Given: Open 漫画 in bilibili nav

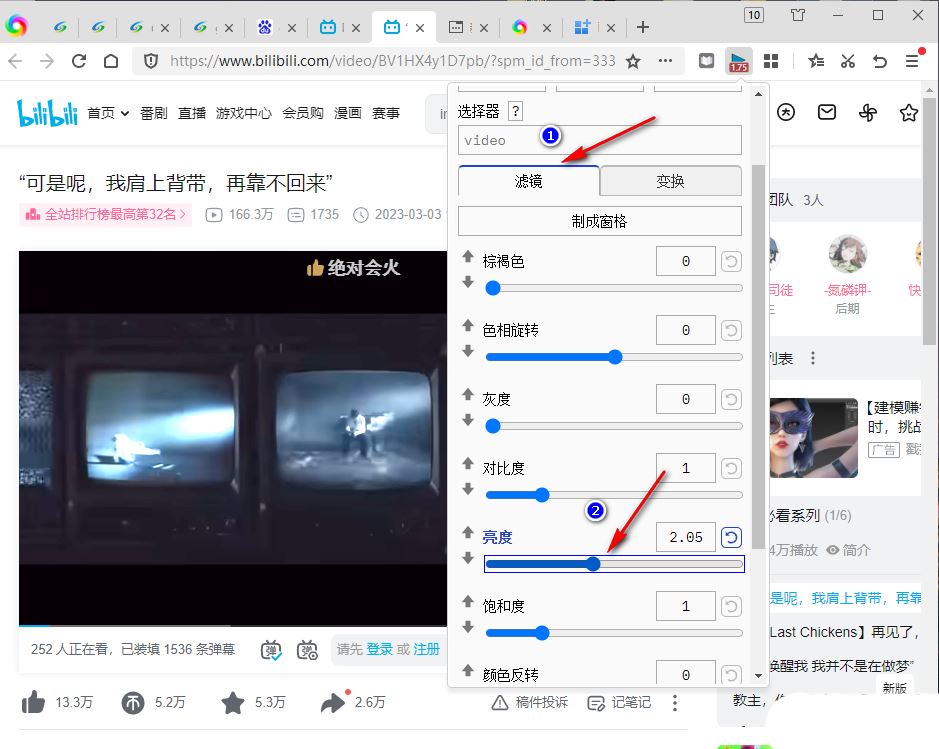Looking at the screenshot, I should click(x=347, y=113).
